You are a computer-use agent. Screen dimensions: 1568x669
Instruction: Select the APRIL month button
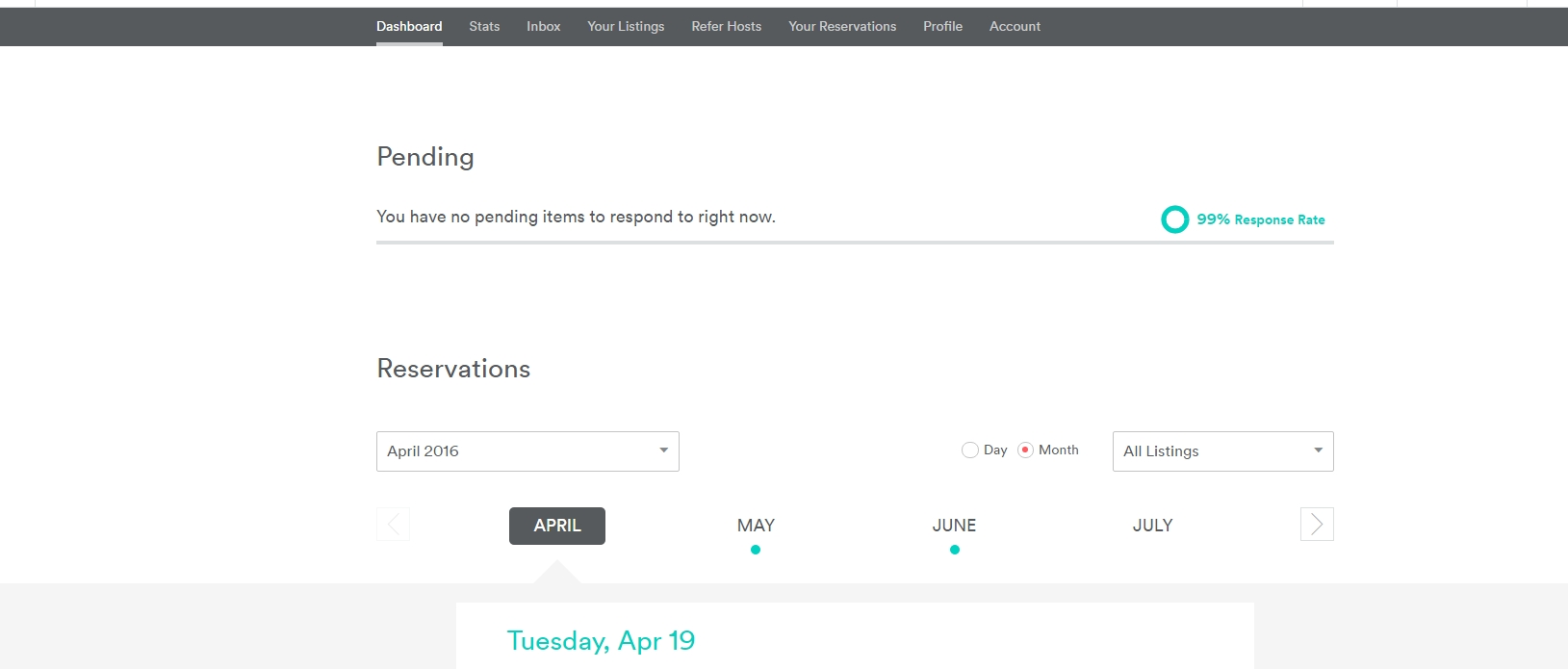557,526
